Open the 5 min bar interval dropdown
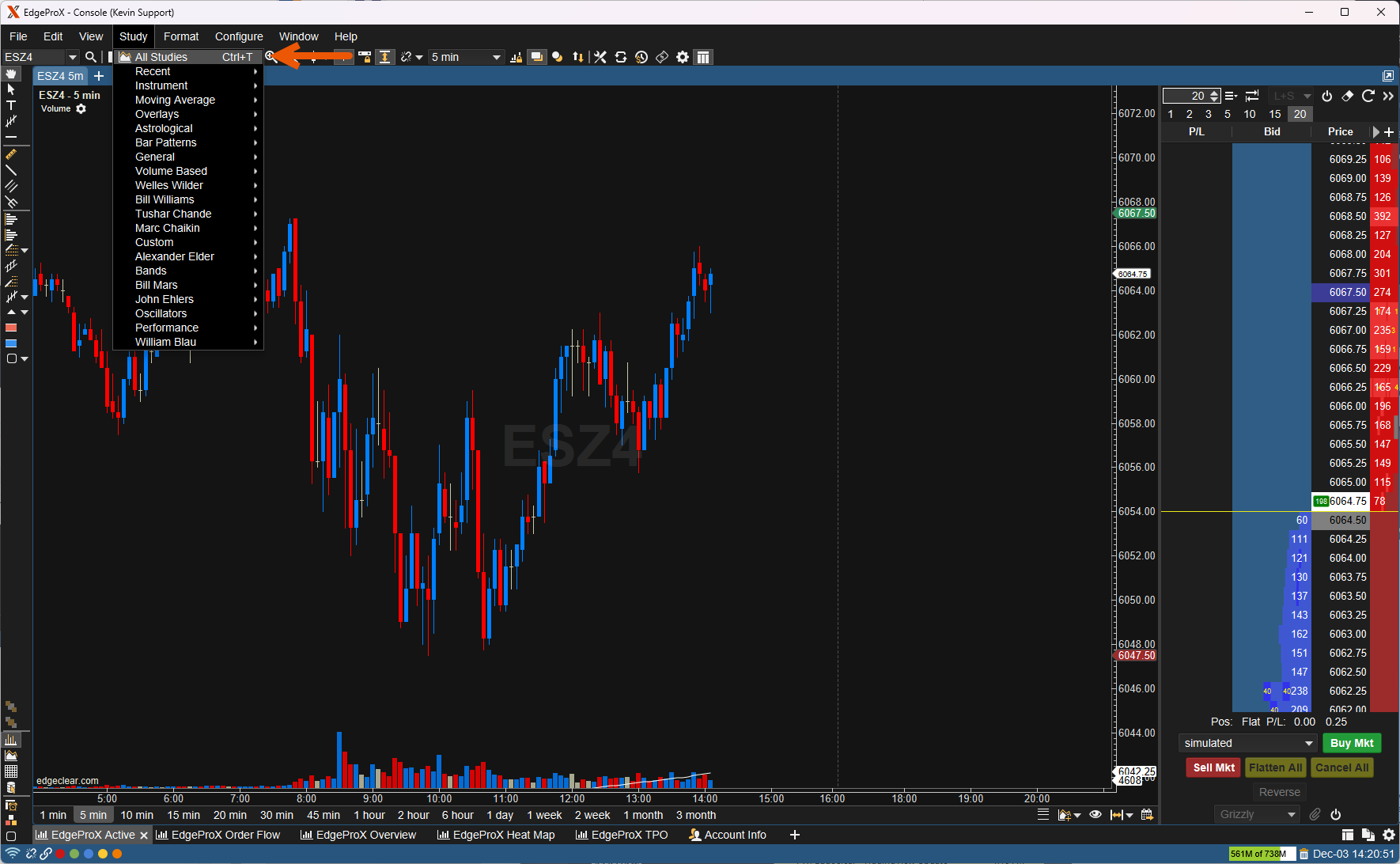Screen dimensions: 1400x864 pyautogui.click(x=465, y=57)
